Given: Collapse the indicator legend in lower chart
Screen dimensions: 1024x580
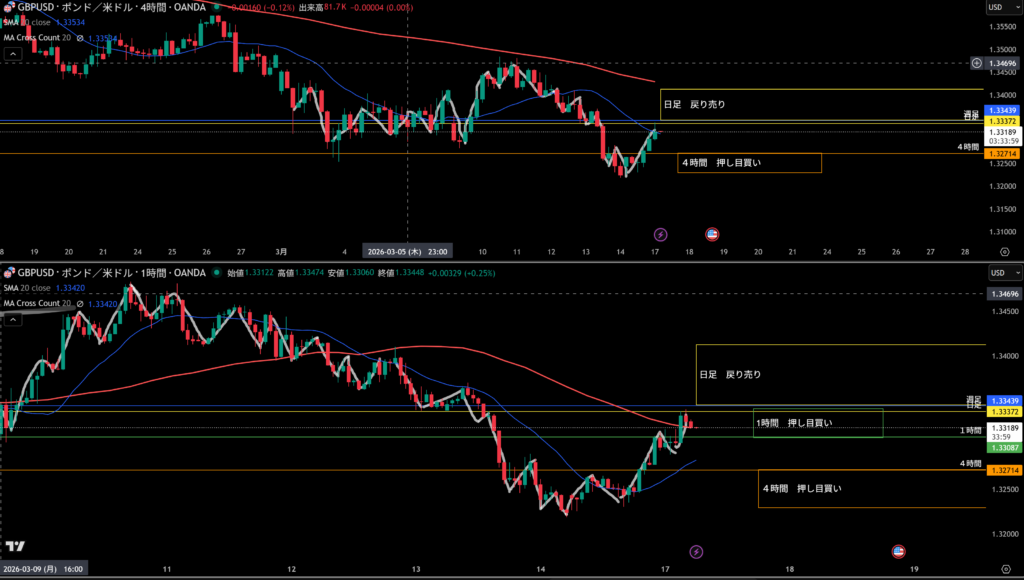Looking at the screenshot, I should click(11, 319).
